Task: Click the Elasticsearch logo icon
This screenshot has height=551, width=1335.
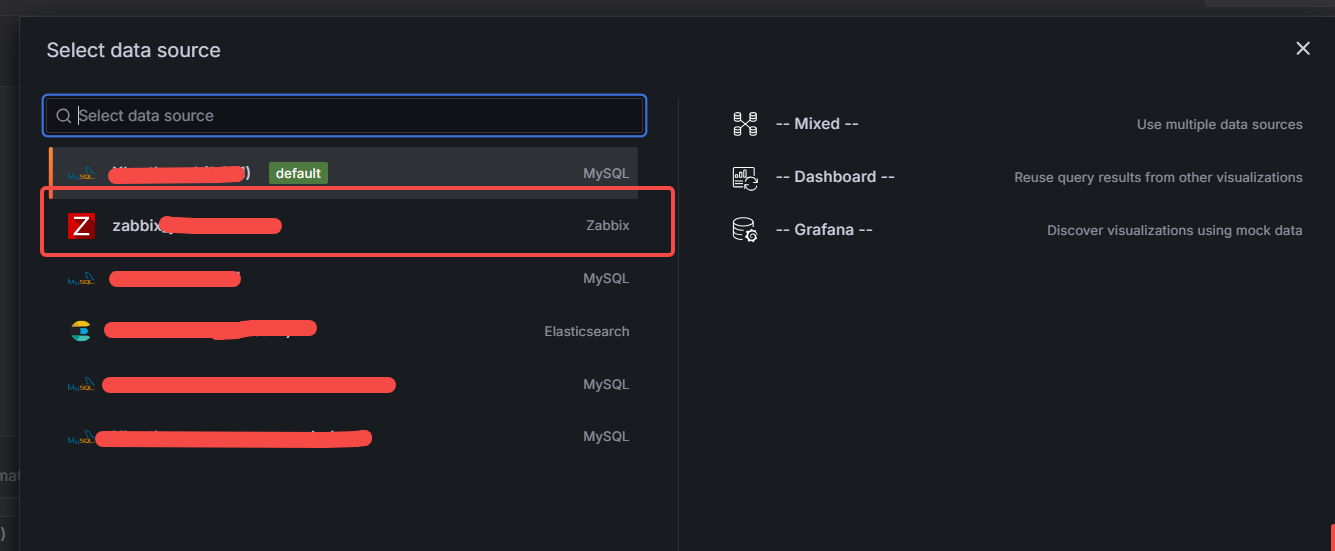Action: pyautogui.click(x=81, y=331)
